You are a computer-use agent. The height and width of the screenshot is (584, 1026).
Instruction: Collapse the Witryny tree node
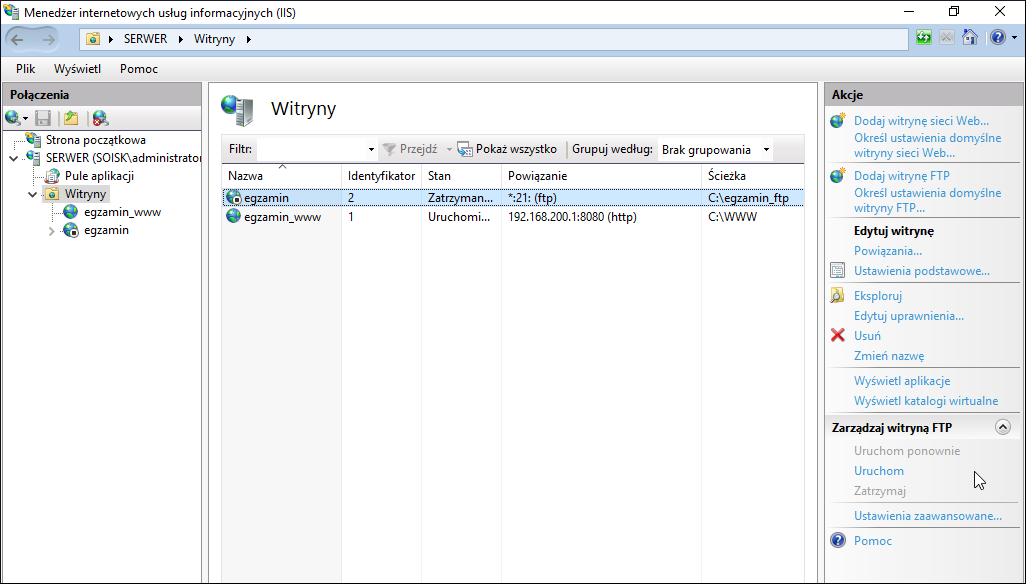(x=33, y=195)
